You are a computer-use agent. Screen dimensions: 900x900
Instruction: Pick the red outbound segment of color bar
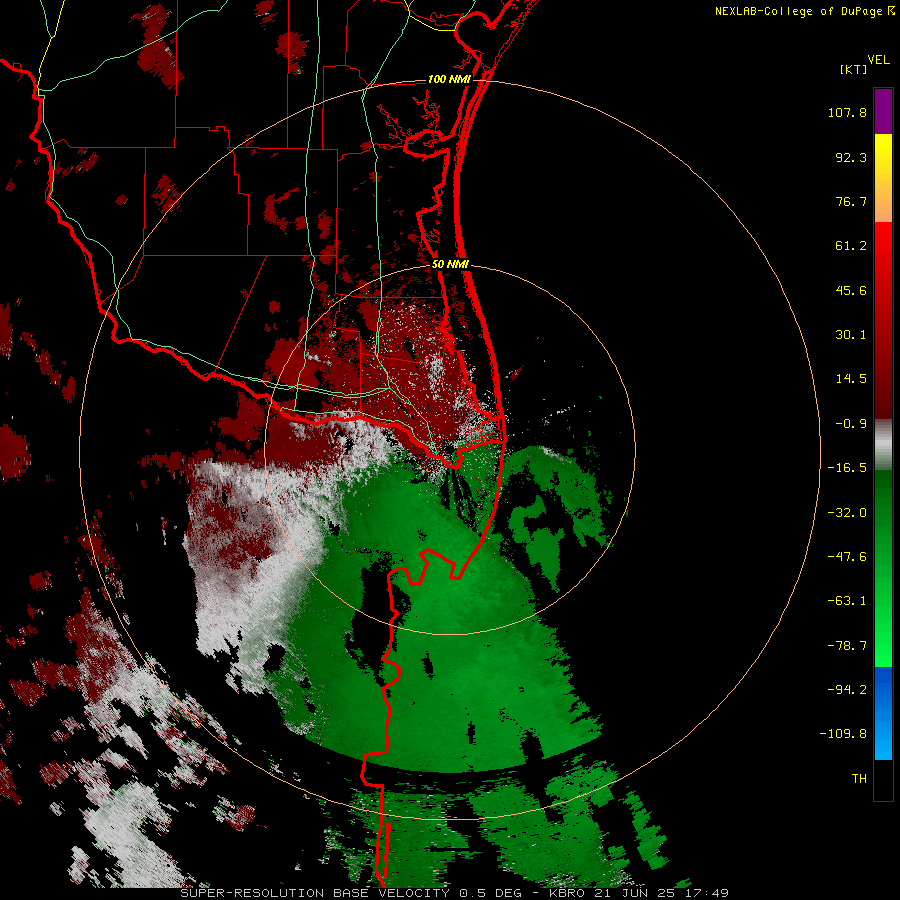coord(883,320)
